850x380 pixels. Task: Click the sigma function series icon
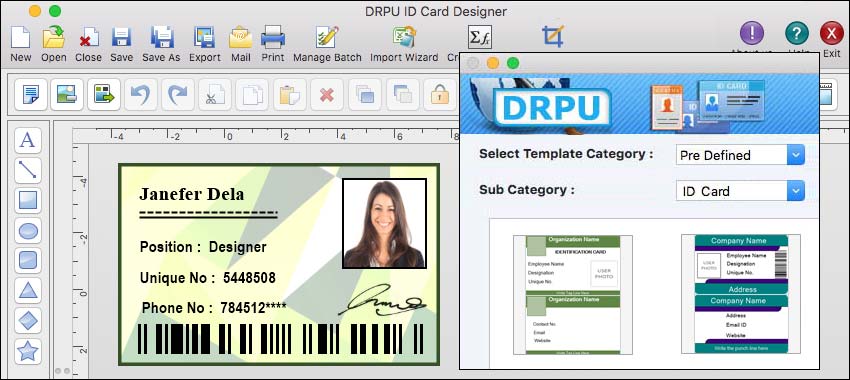pyautogui.click(x=480, y=37)
